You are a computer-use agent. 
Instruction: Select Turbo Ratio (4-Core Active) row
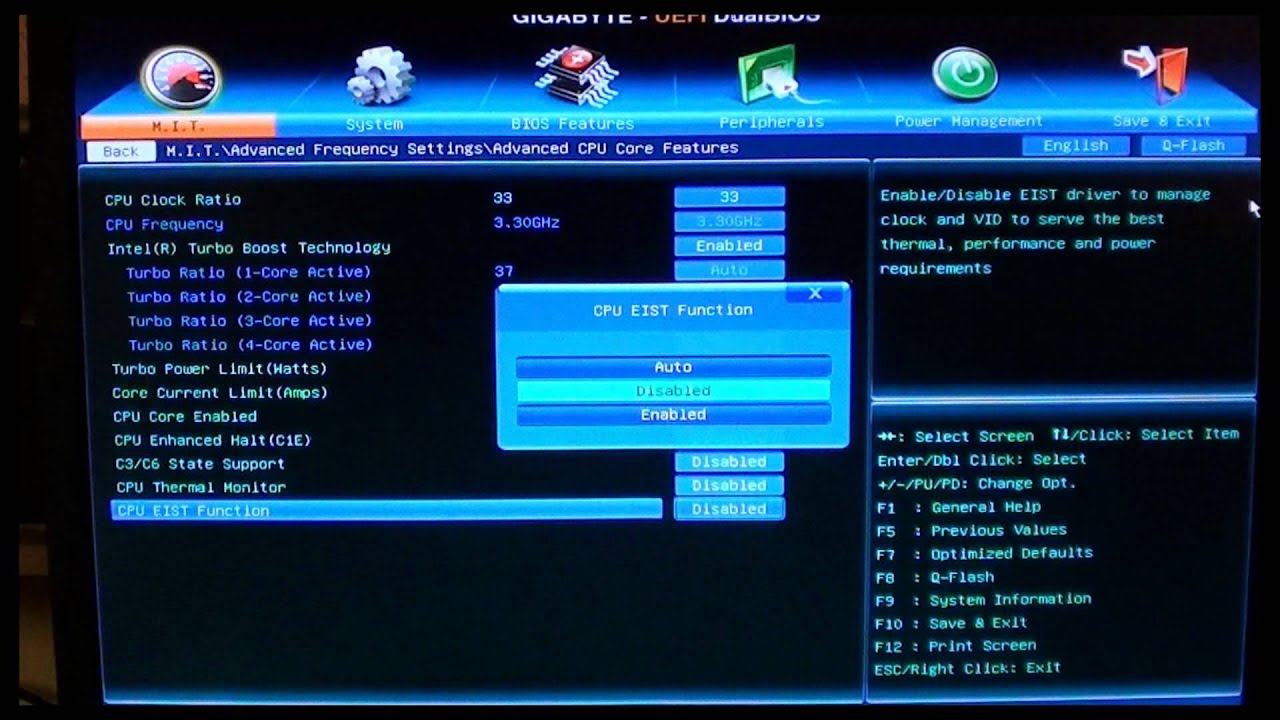click(x=250, y=344)
